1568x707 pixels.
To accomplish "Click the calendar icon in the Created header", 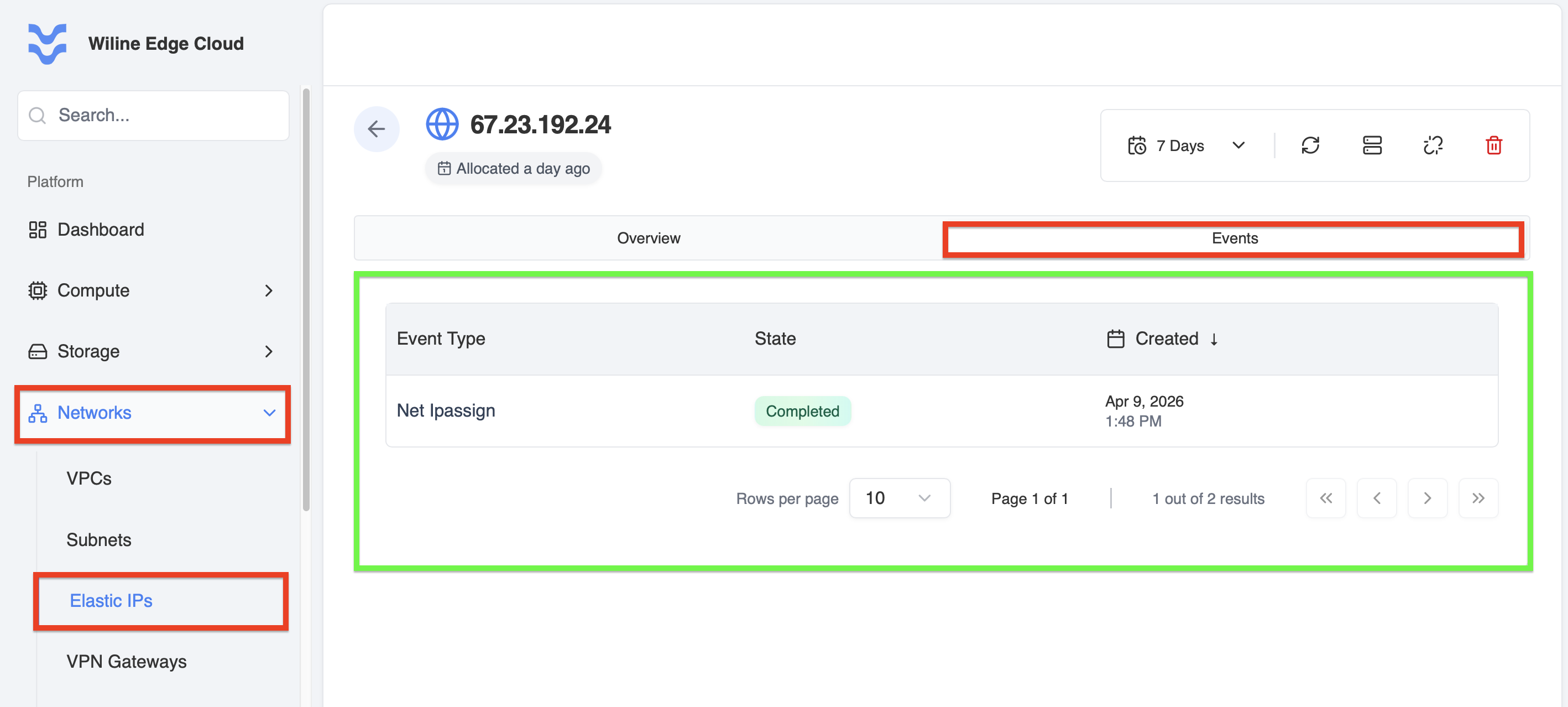I will (1115, 339).
